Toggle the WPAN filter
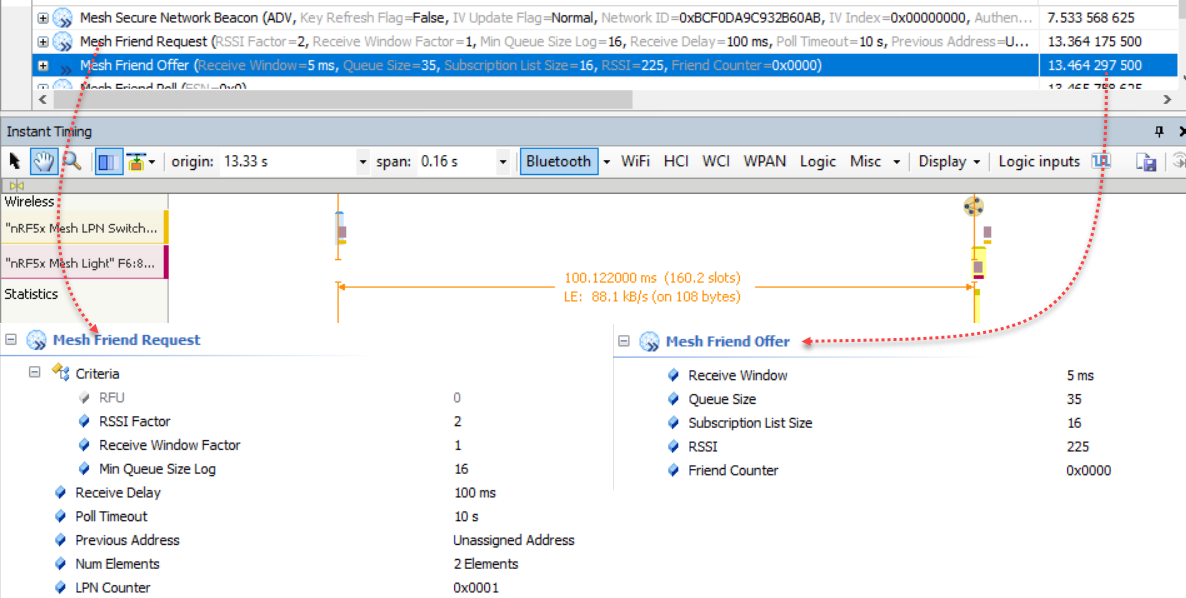 [764, 162]
